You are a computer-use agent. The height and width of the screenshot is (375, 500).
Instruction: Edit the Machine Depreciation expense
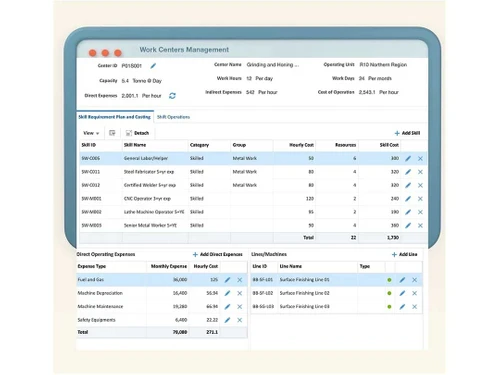(x=227, y=293)
